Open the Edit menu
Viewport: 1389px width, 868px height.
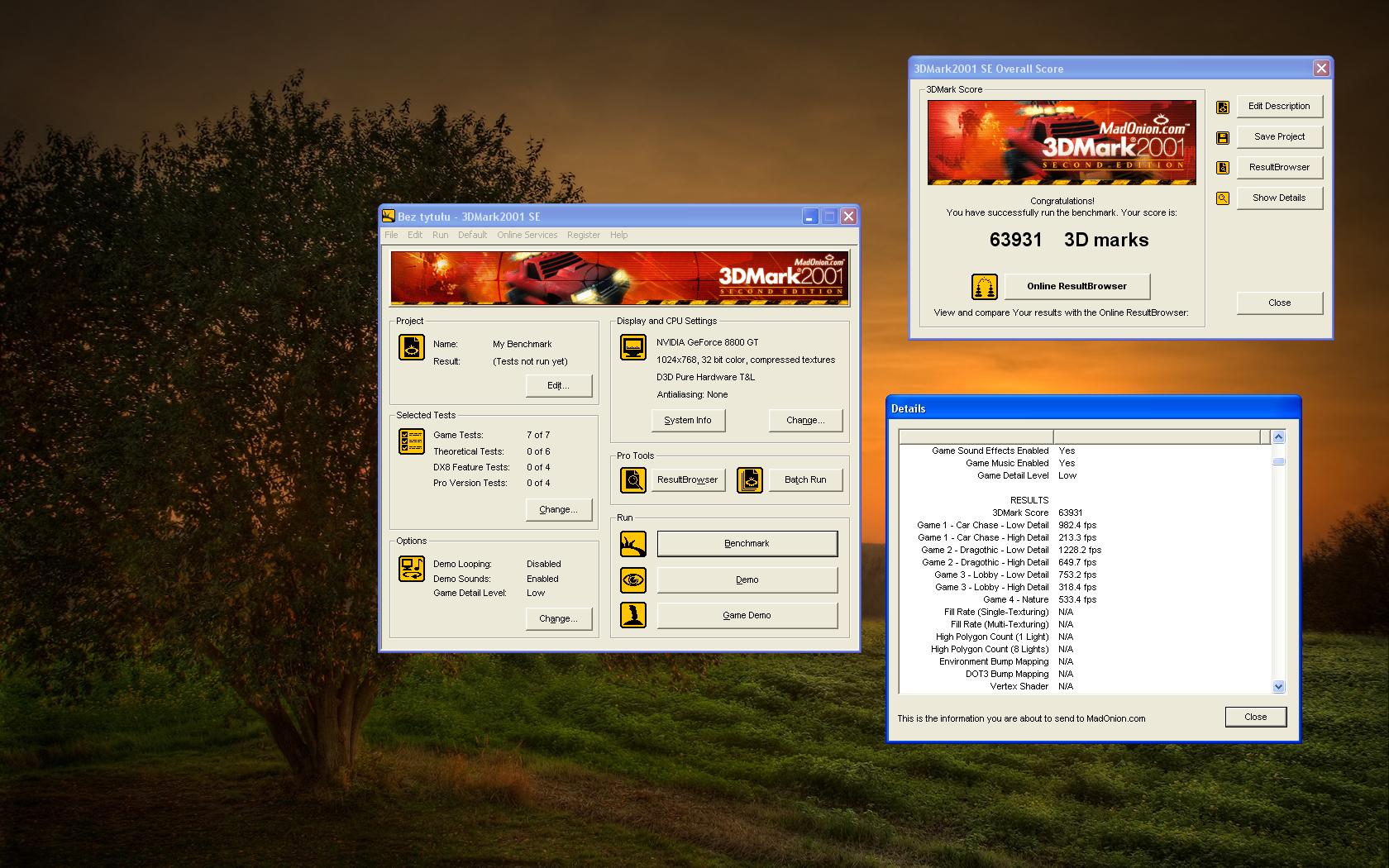[x=415, y=235]
